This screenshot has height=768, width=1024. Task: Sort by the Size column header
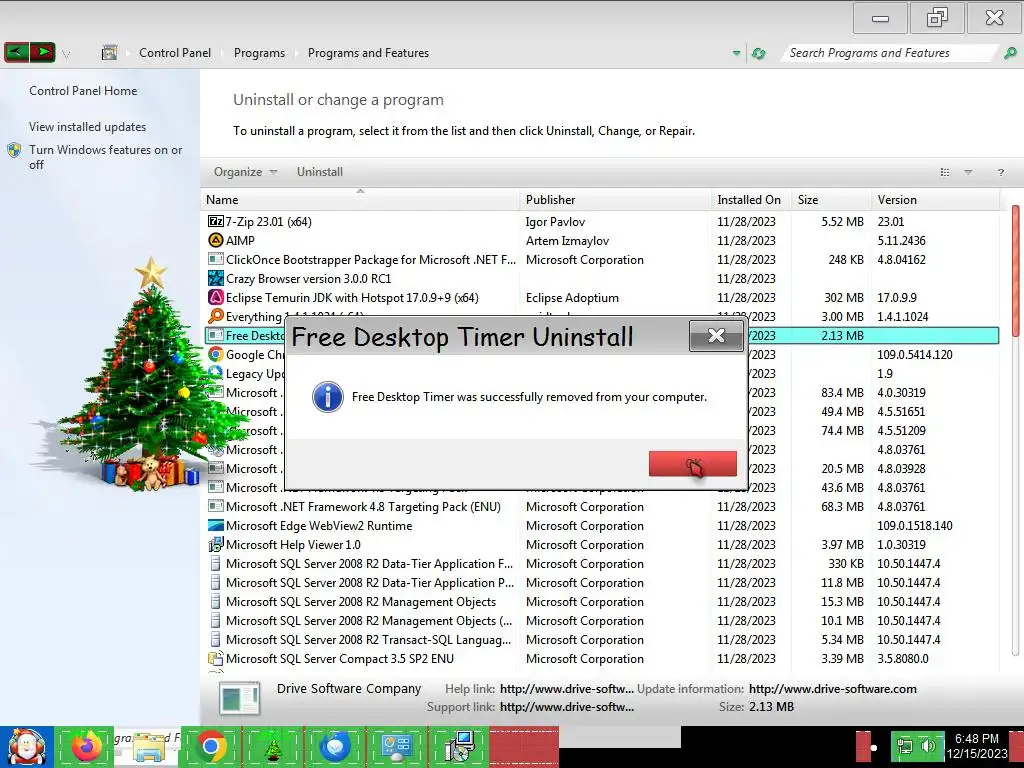(831, 200)
